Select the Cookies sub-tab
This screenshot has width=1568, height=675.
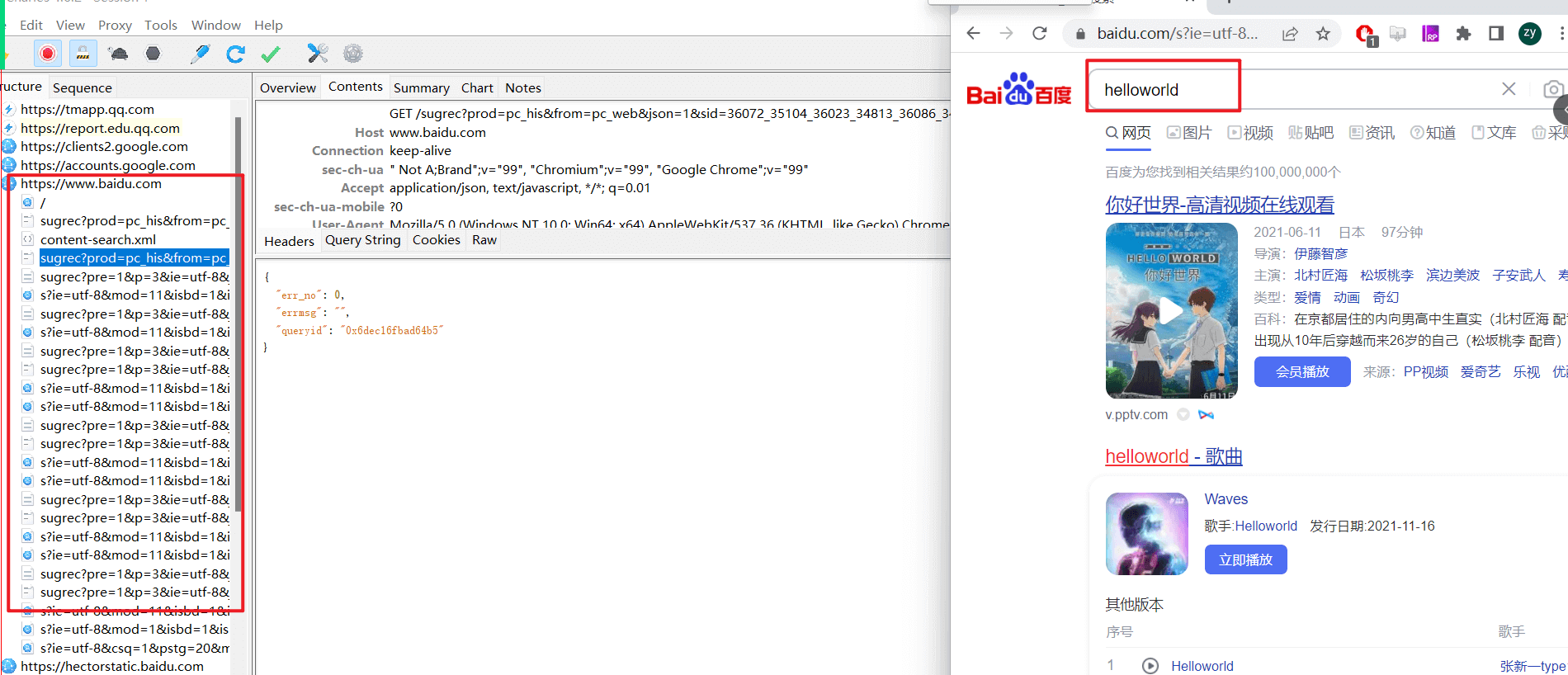pos(437,240)
